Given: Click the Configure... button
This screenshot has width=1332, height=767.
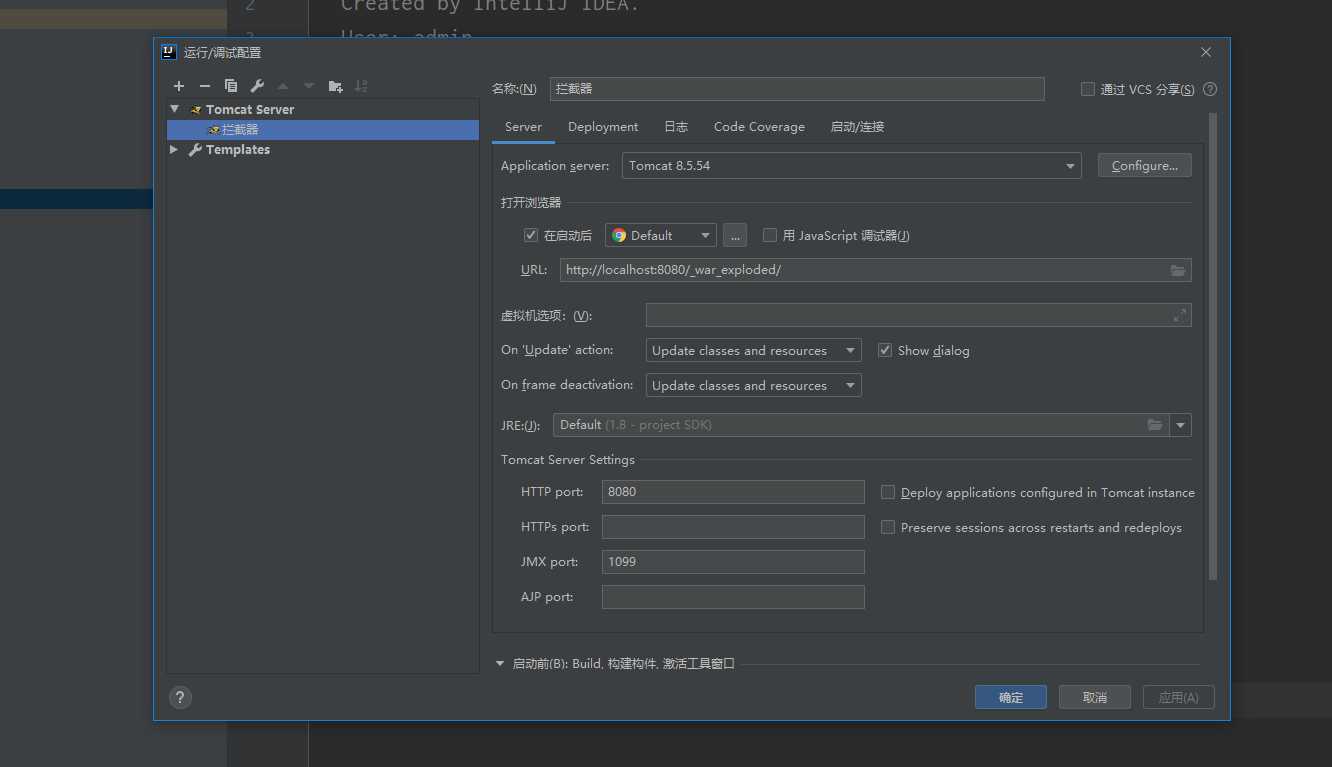Looking at the screenshot, I should [x=1145, y=166].
